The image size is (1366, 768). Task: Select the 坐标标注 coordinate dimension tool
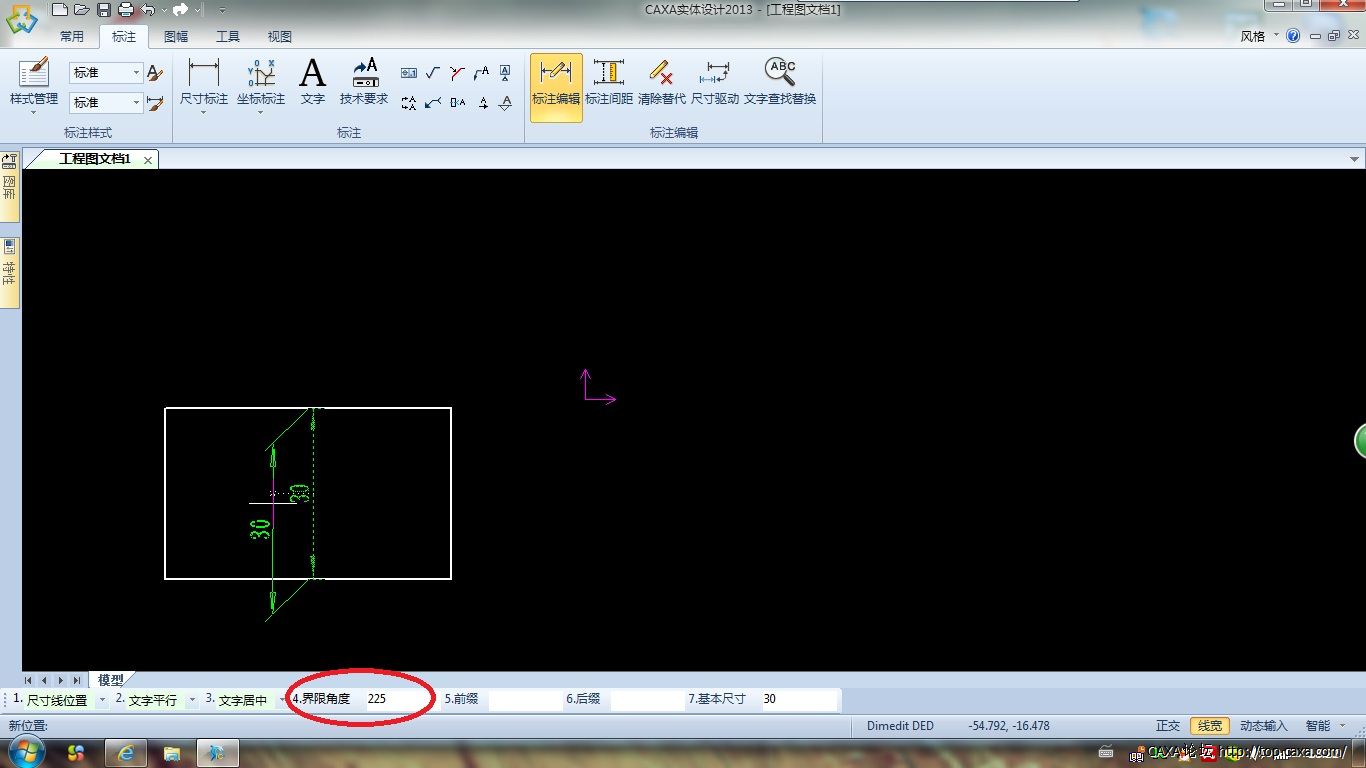pos(260,82)
